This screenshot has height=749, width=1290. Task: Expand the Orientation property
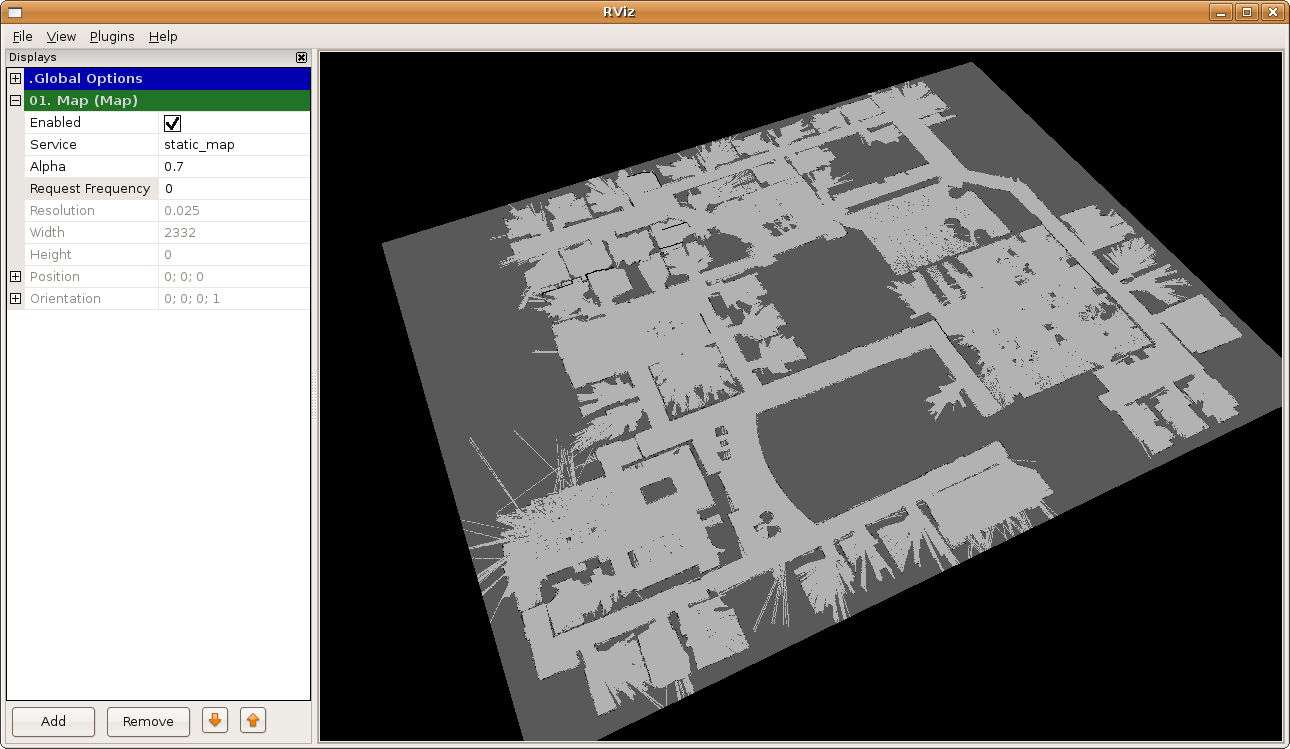15,299
